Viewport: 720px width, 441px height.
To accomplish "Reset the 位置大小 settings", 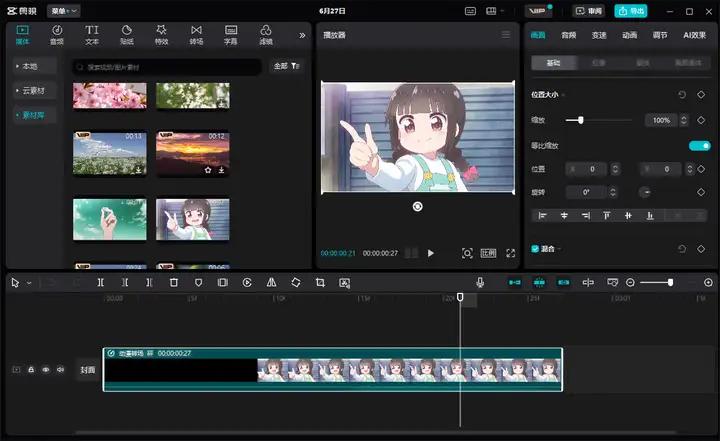I will coord(682,94).
